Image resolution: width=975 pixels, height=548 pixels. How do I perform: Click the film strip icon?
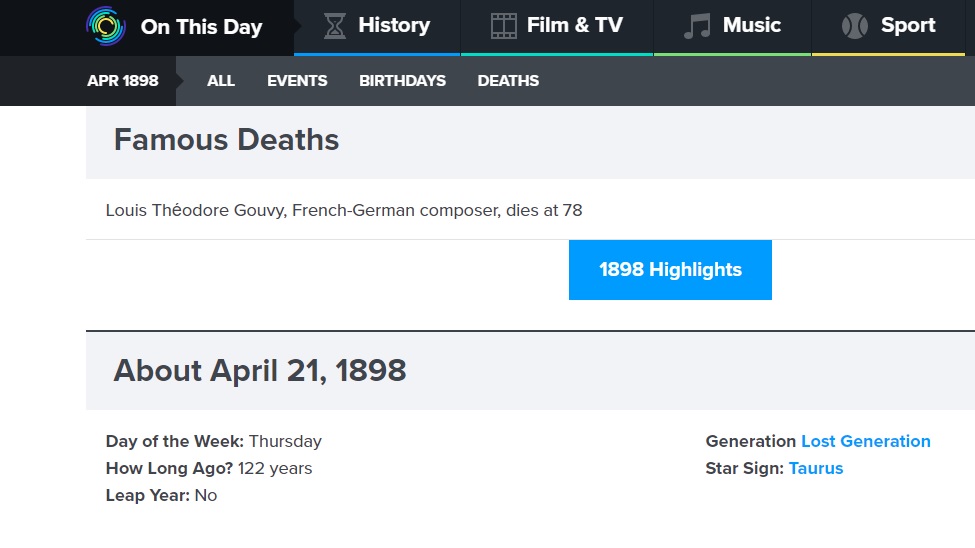pyautogui.click(x=504, y=26)
